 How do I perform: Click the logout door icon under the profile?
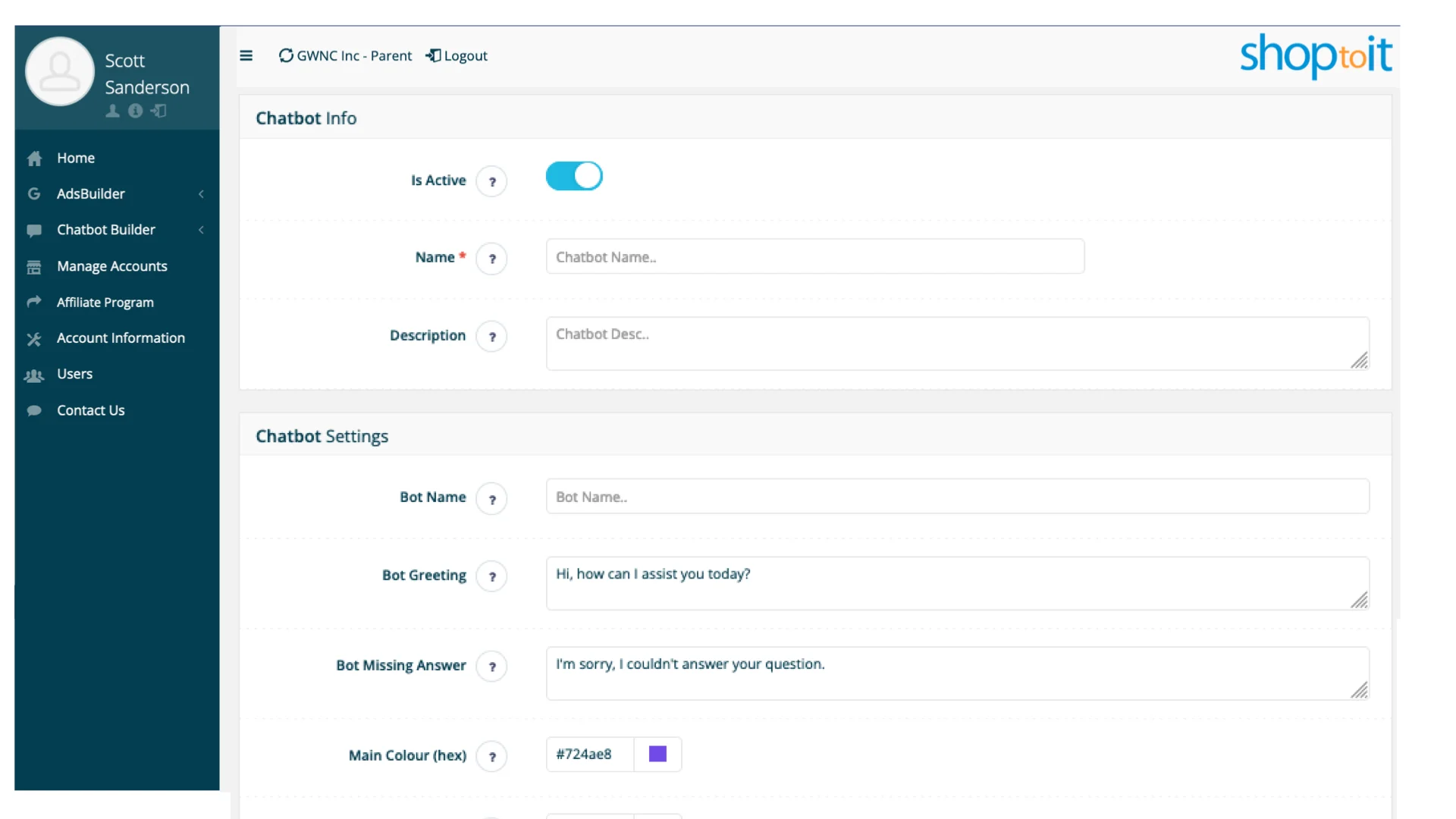[158, 111]
